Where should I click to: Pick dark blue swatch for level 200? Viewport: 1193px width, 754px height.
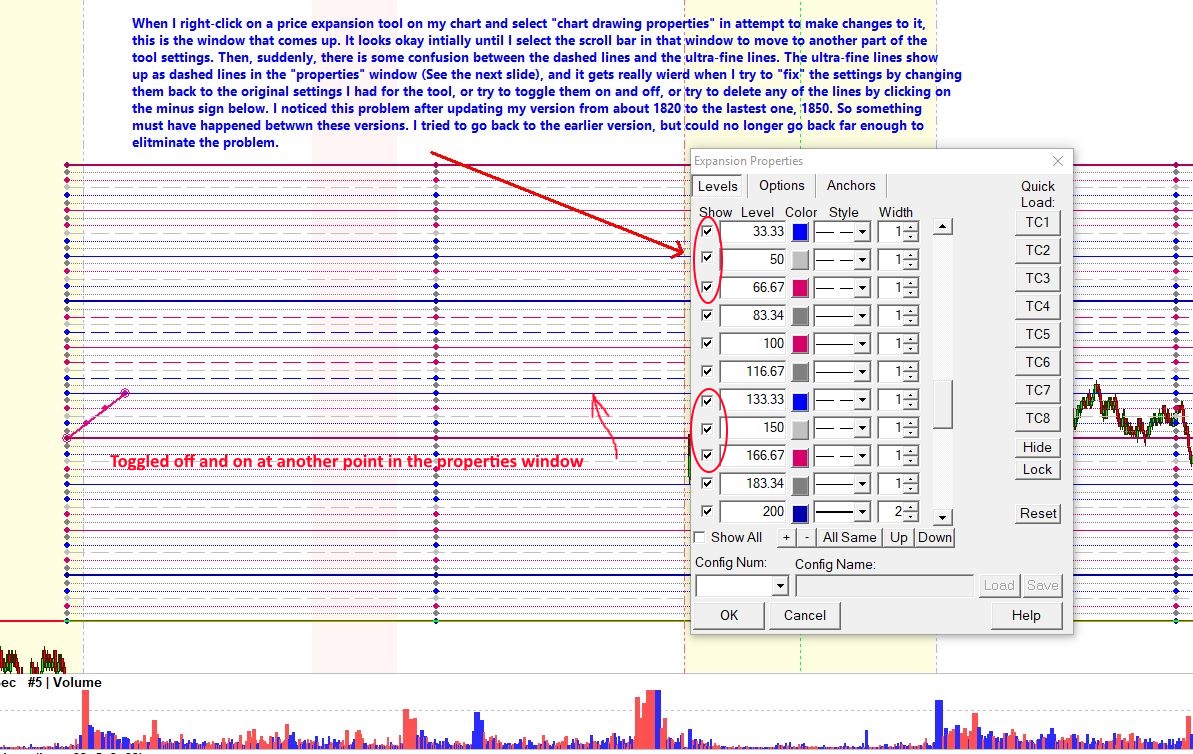click(800, 512)
